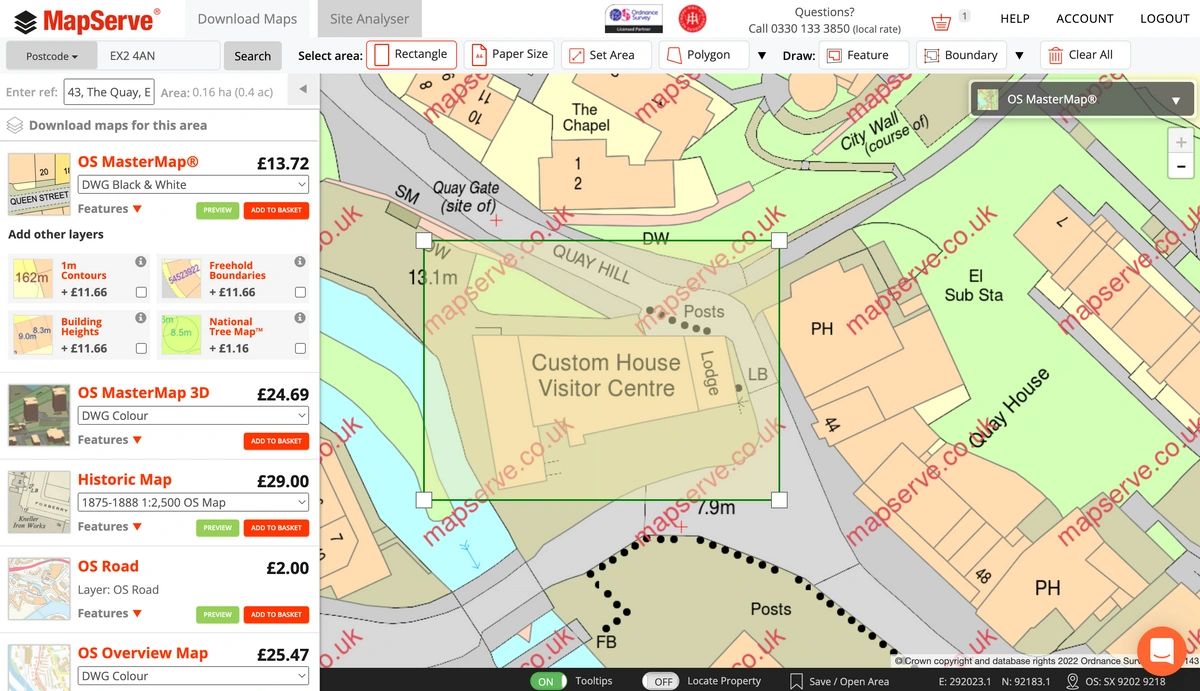Click Save / Open Area bookmark
1200x691 pixels.
point(839,681)
